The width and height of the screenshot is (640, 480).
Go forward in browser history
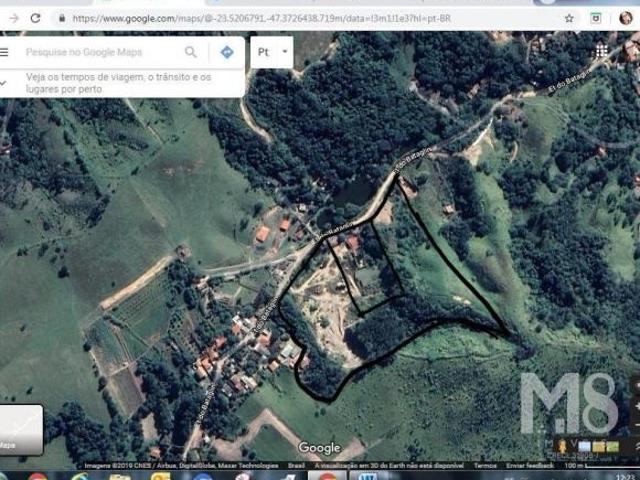[13, 18]
